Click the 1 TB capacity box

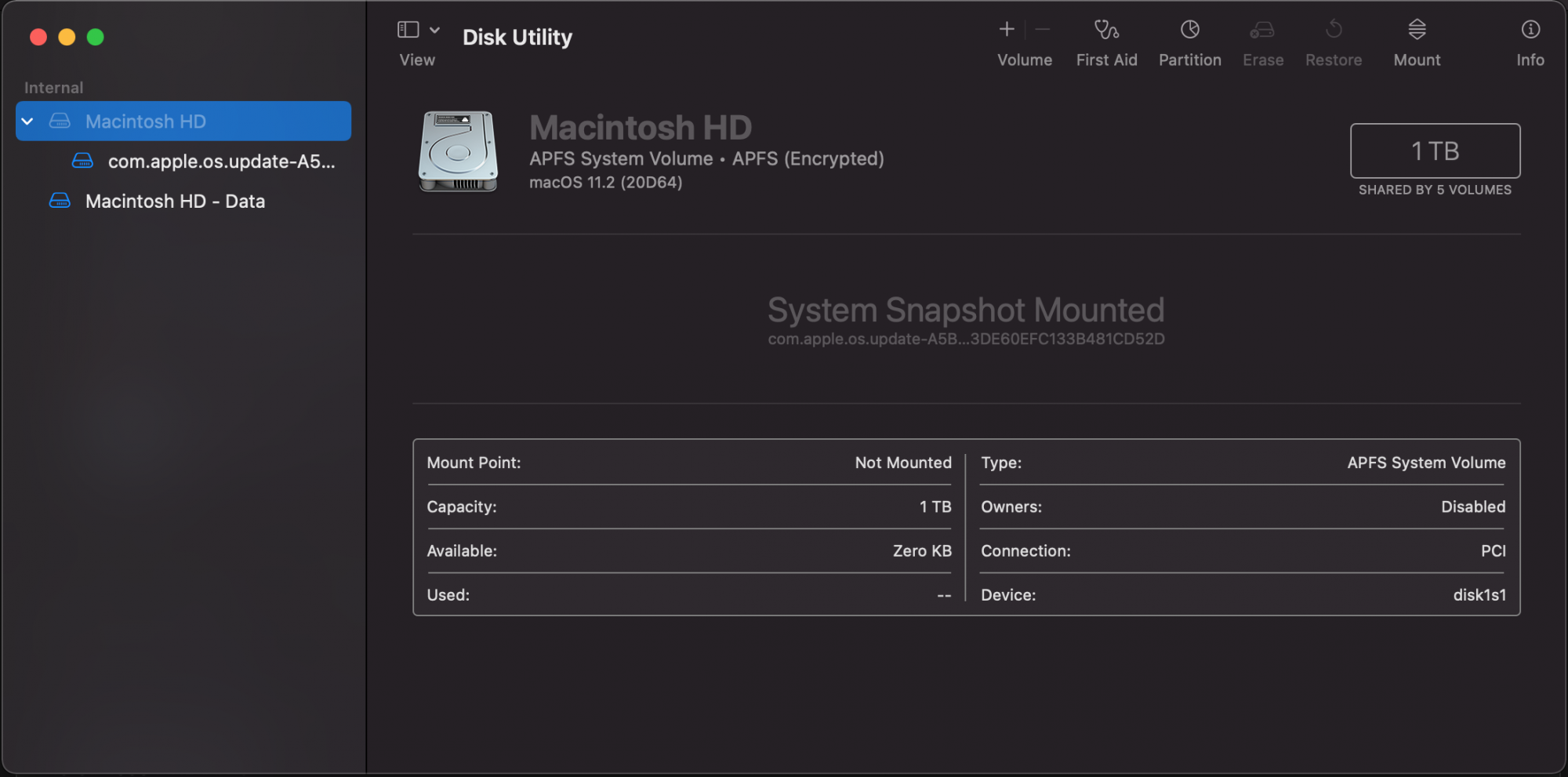tap(1435, 151)
